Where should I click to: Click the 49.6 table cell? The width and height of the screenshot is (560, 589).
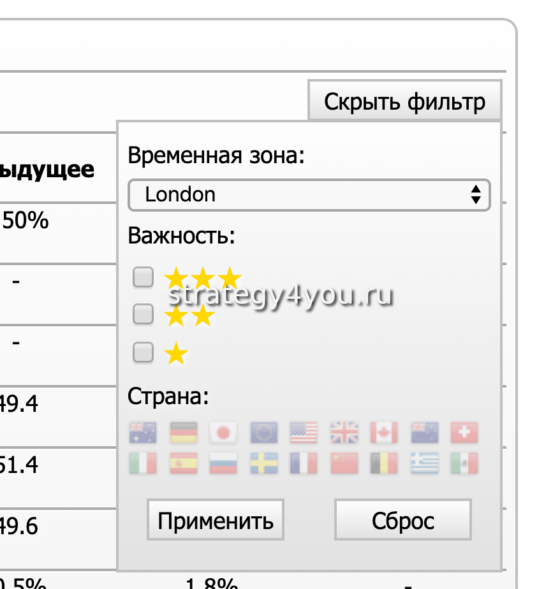click(18, 526)
